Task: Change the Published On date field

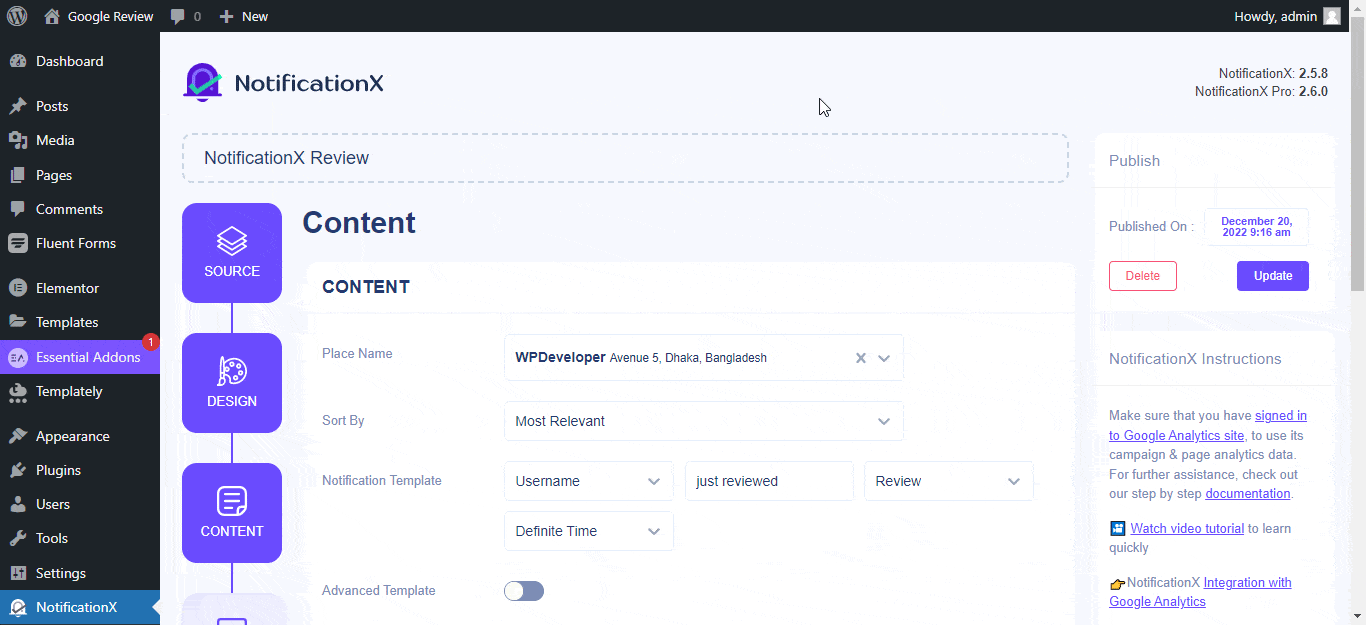Action: 1256,227
